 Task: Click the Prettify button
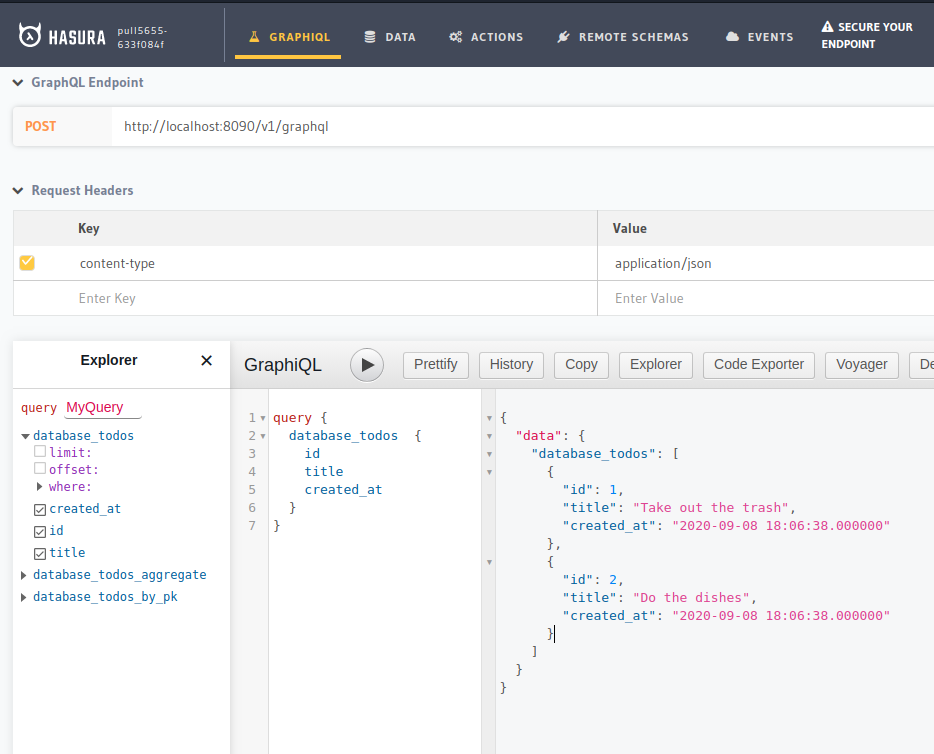(x=436, y=364)
